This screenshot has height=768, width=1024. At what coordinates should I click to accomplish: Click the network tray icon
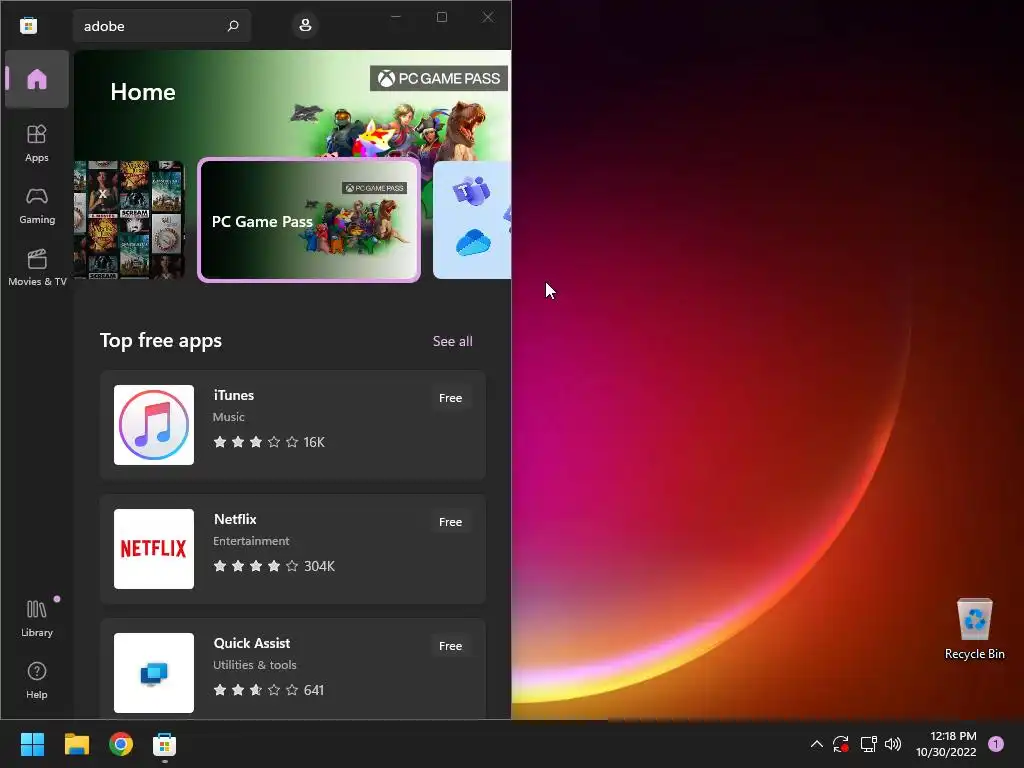868,744
